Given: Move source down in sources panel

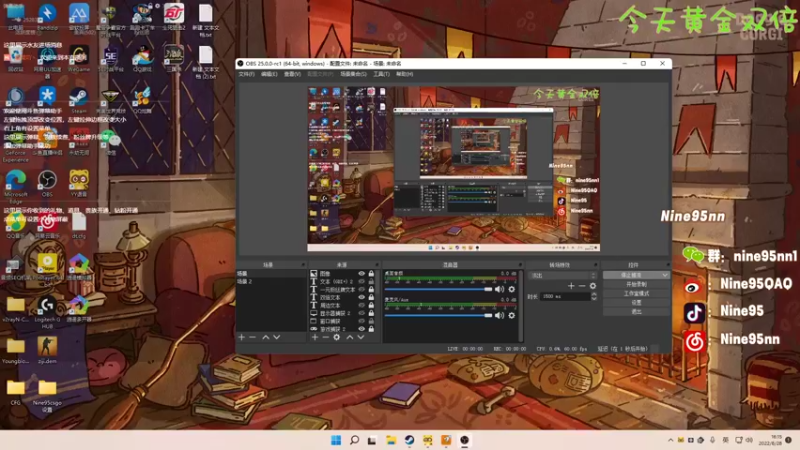Looking at the screenshot, I should 361,337.
